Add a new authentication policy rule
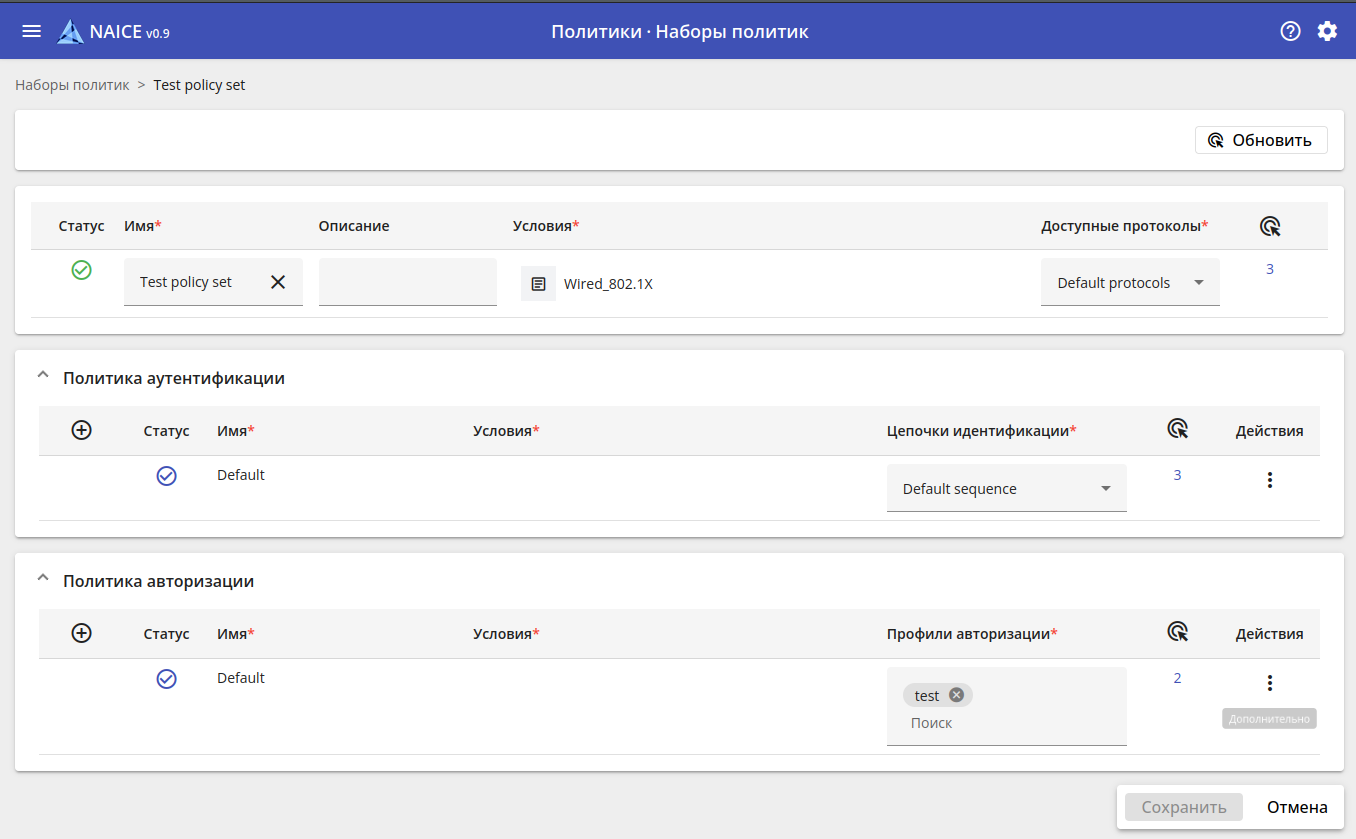Screen dimensions: 1356x839 tap(82, 430)
